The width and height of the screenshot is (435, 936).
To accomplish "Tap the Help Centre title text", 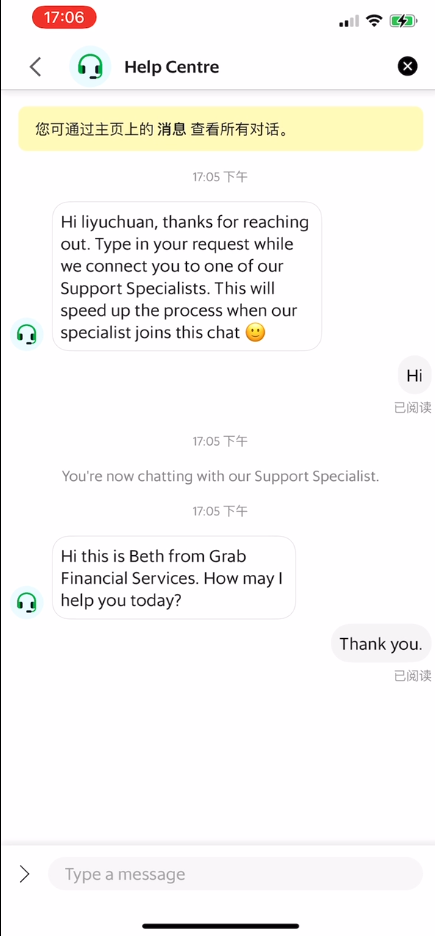I will [x=172, y=67].
